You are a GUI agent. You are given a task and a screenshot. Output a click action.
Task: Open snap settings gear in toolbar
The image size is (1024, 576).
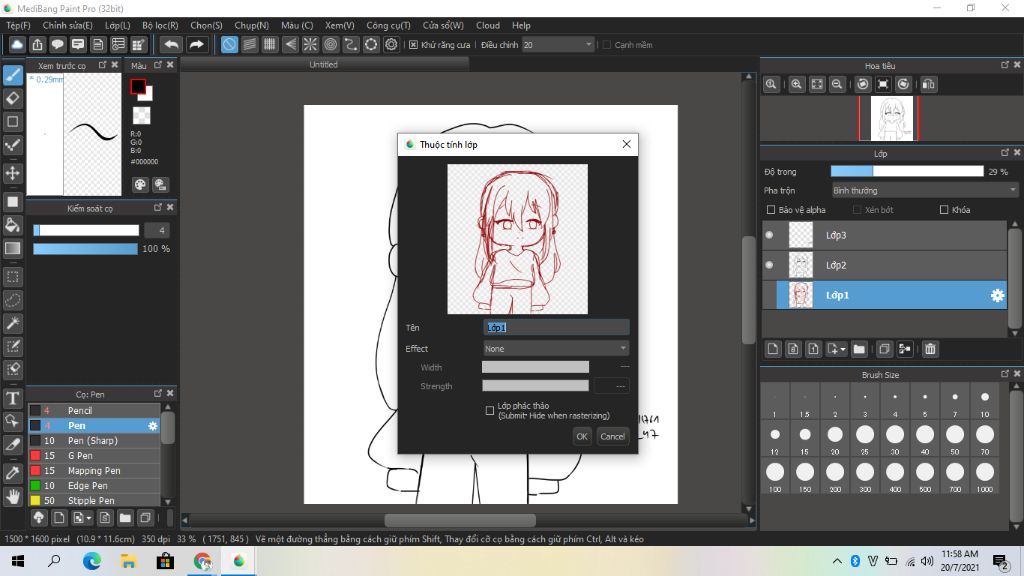pos(391,44)
